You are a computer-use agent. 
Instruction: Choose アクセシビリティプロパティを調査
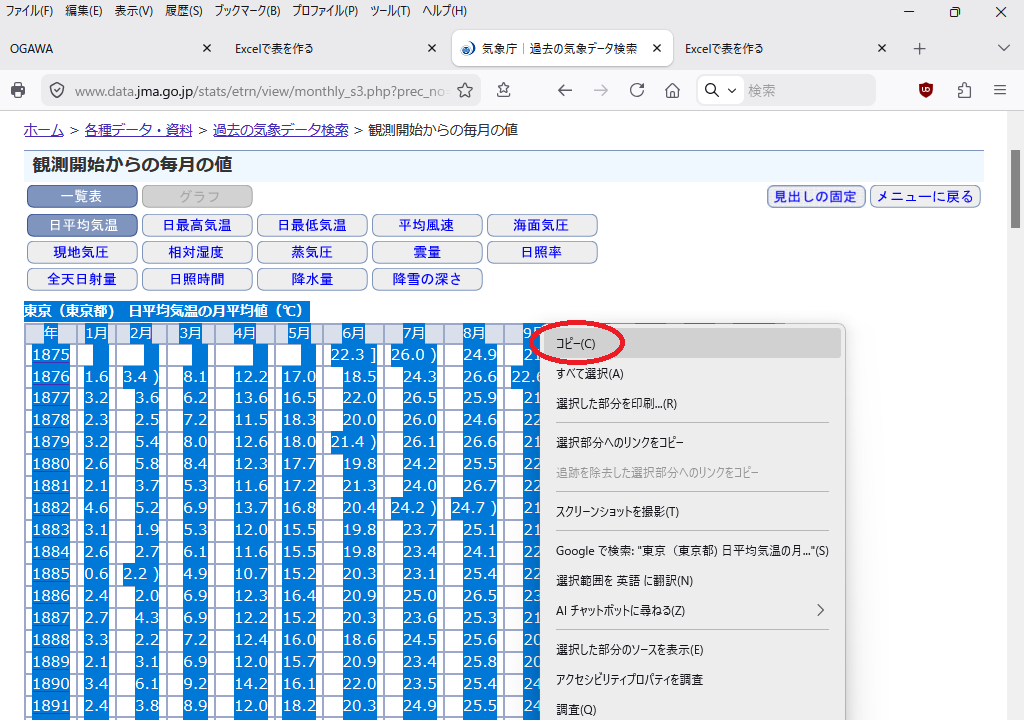pos(692,679)
